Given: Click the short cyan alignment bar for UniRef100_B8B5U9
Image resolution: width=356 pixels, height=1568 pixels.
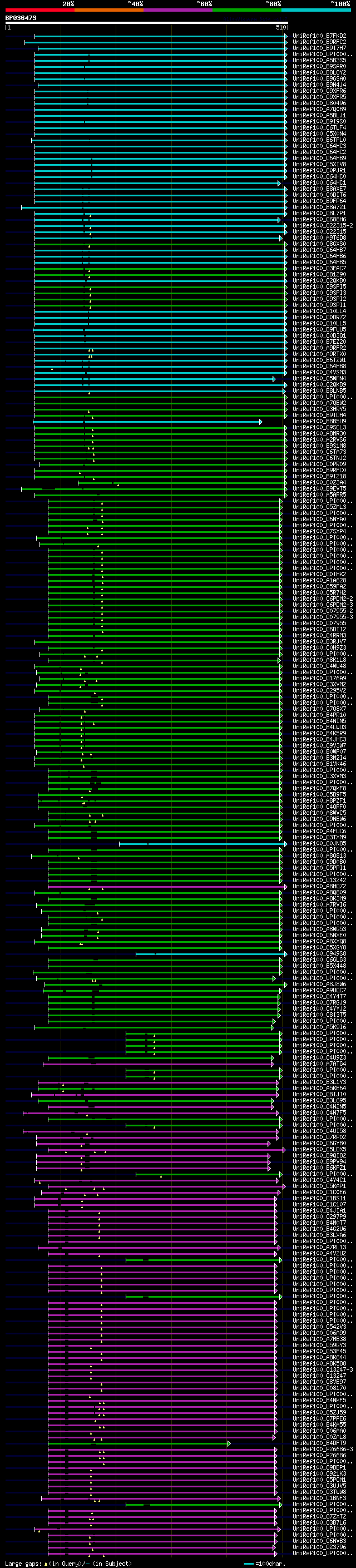Looking at the screenshot, I should (x=148, y=422).
